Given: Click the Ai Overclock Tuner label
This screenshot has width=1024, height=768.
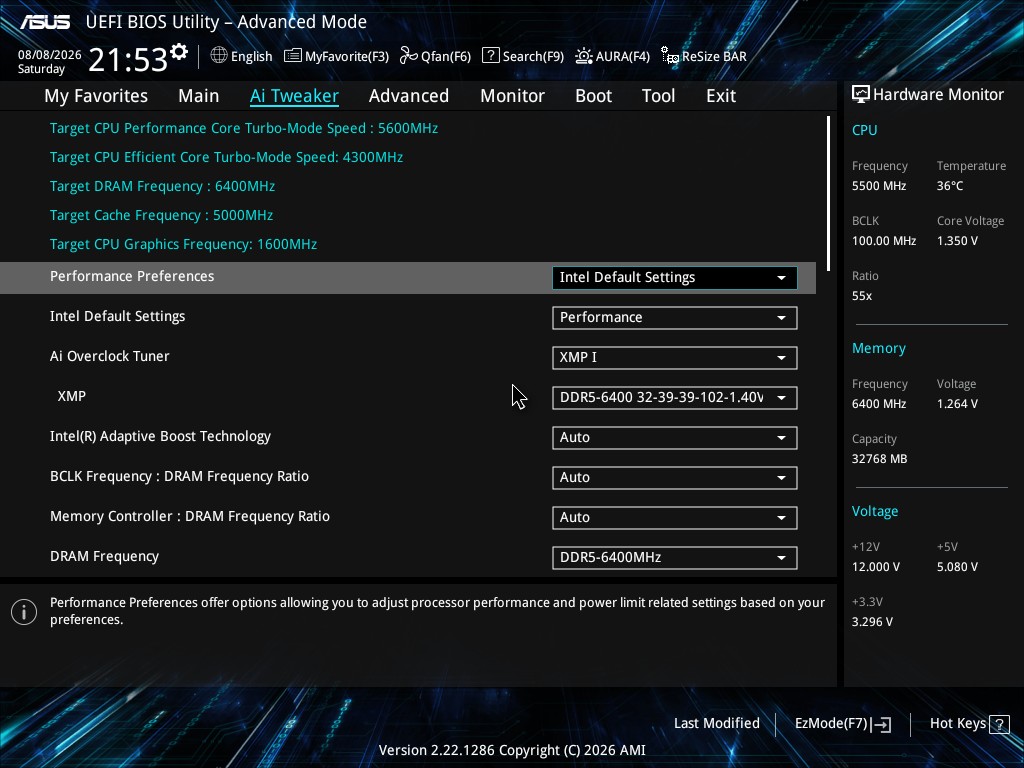Looking at the screenshot, I should click(x=110, y=356).
